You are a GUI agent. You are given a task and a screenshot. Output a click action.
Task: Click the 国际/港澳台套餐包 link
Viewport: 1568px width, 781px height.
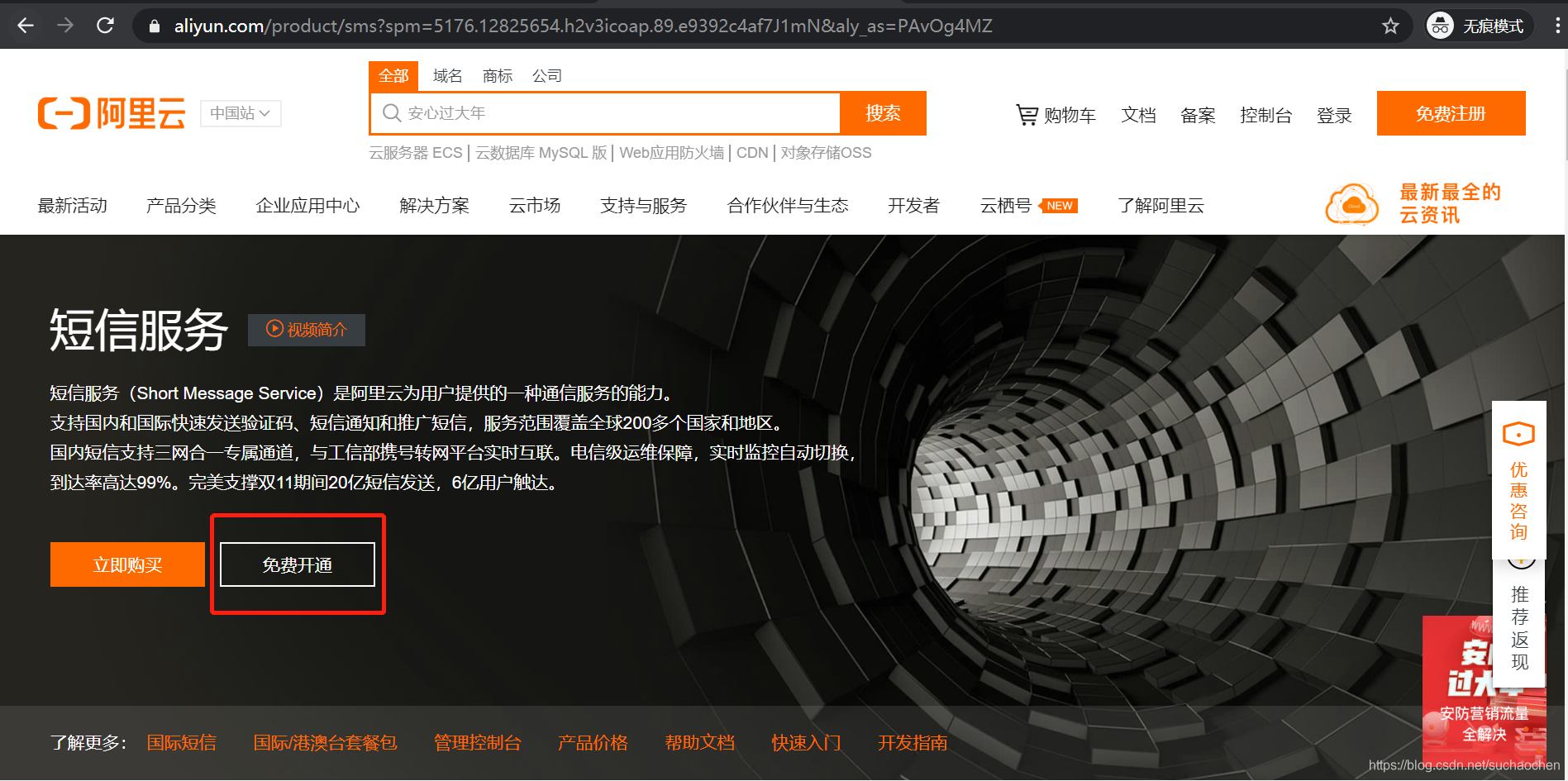(325, 743)
